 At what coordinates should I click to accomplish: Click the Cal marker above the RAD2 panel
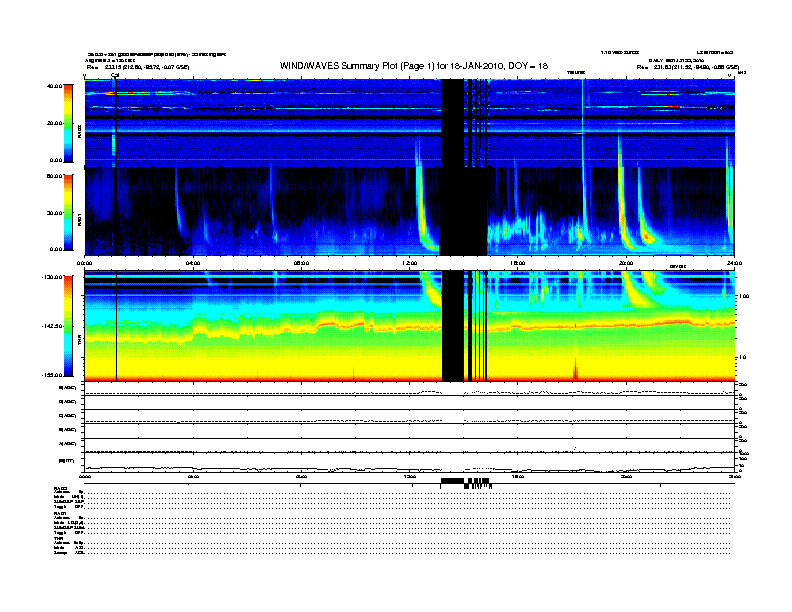(x=115, y=76)
